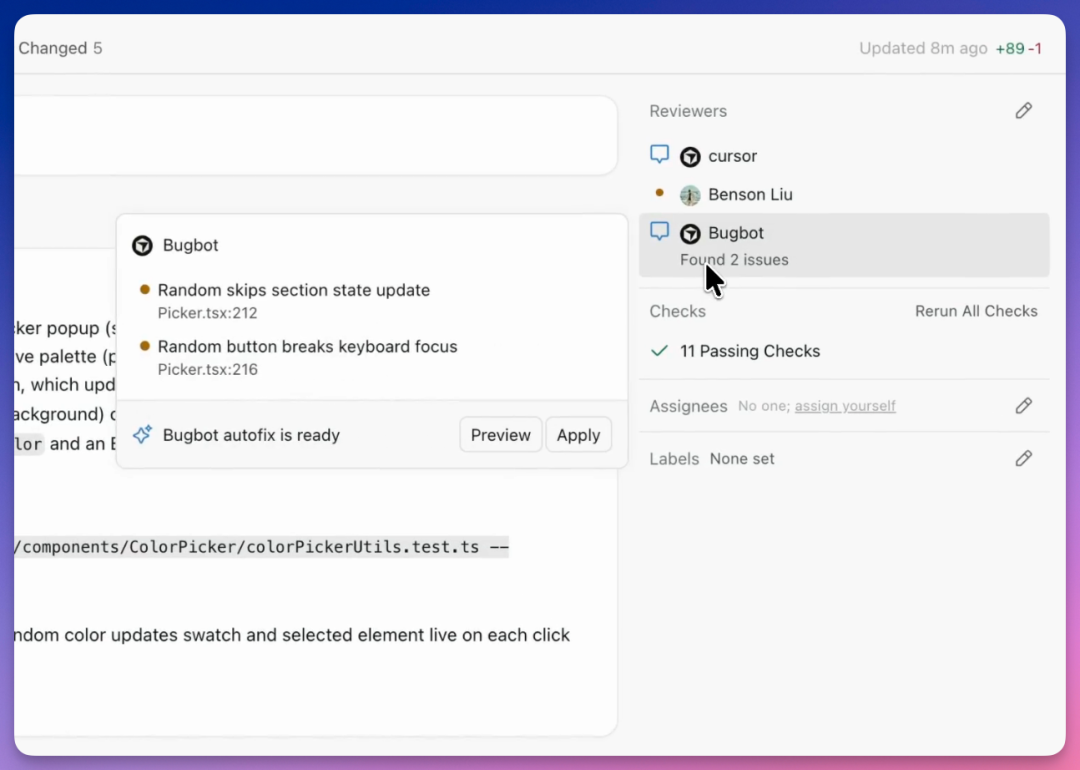Open issue 'Random button breaks keyboard focus'

[x=307, y=346]
